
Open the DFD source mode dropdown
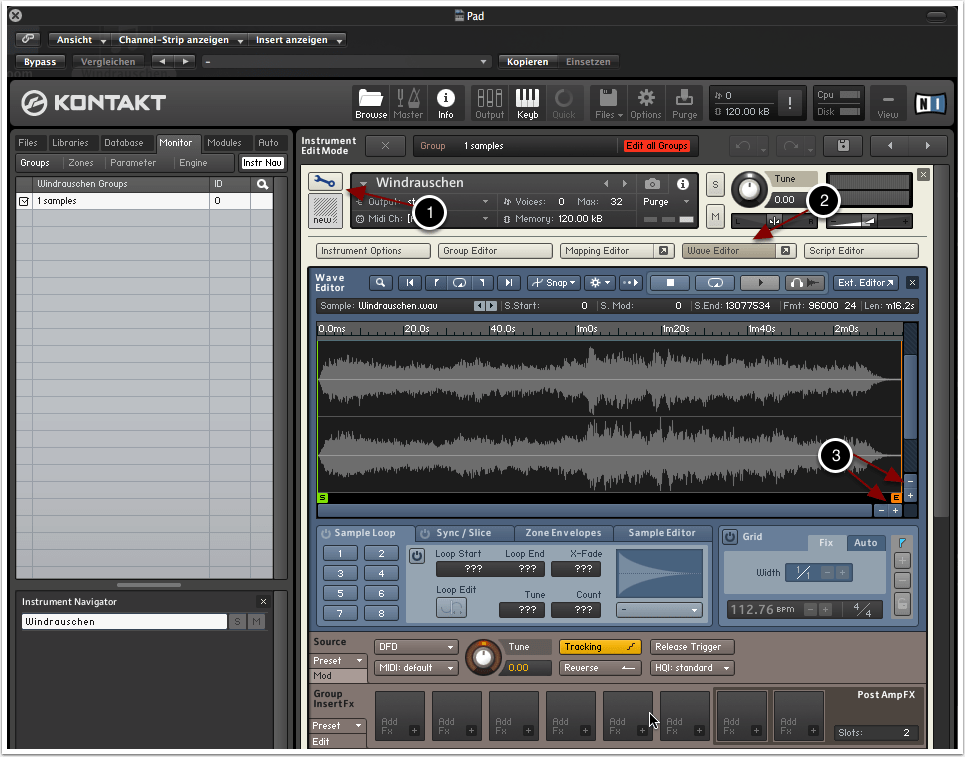[415, 647]
